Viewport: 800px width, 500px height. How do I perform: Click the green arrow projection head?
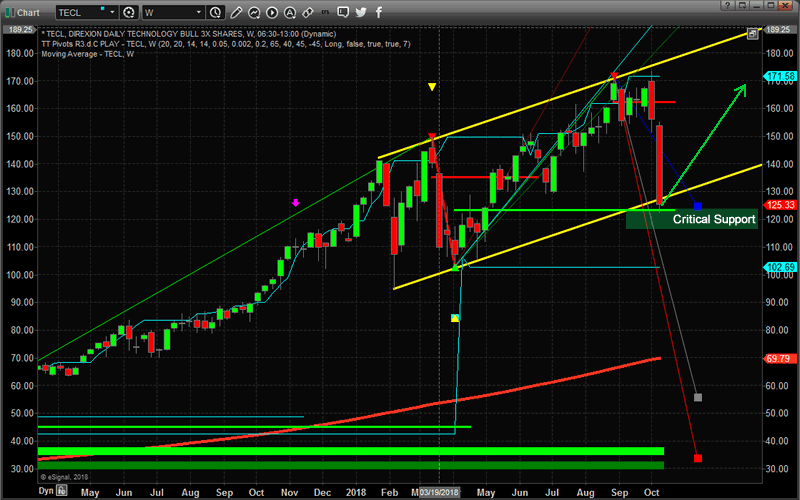(740, 90)
